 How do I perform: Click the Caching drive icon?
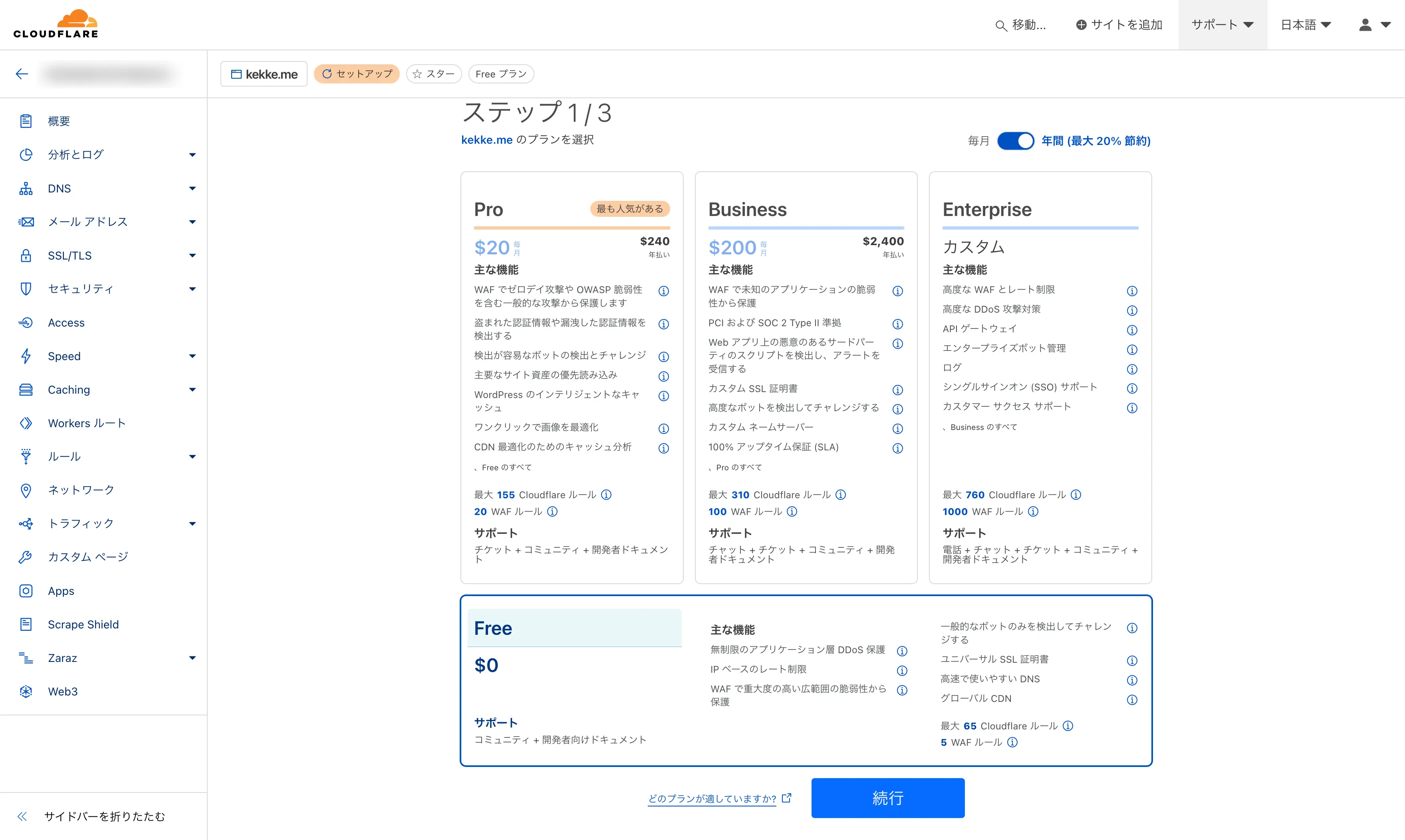click(26, 389)
